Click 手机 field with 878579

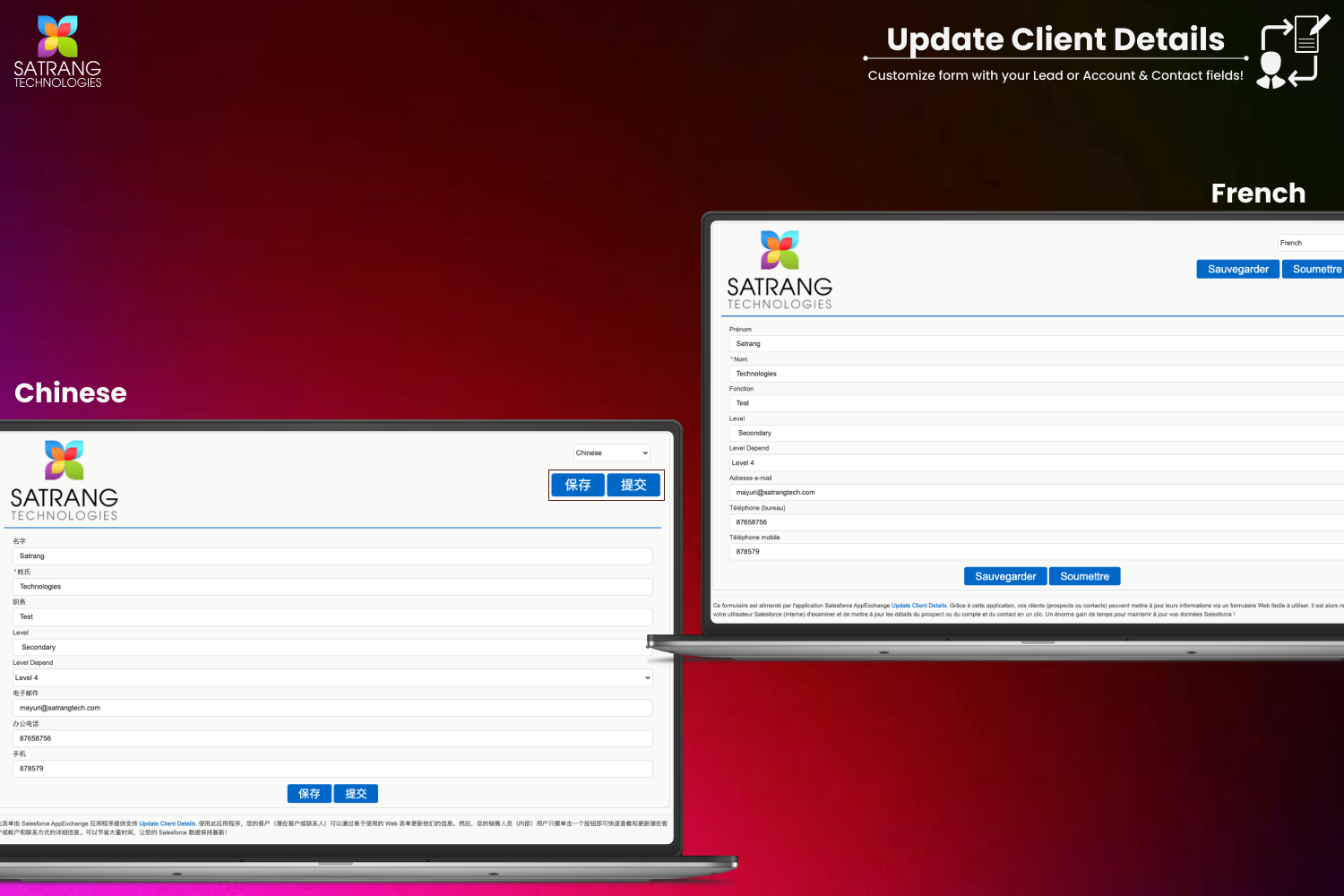pyautogui.click(x=332, y=769)
